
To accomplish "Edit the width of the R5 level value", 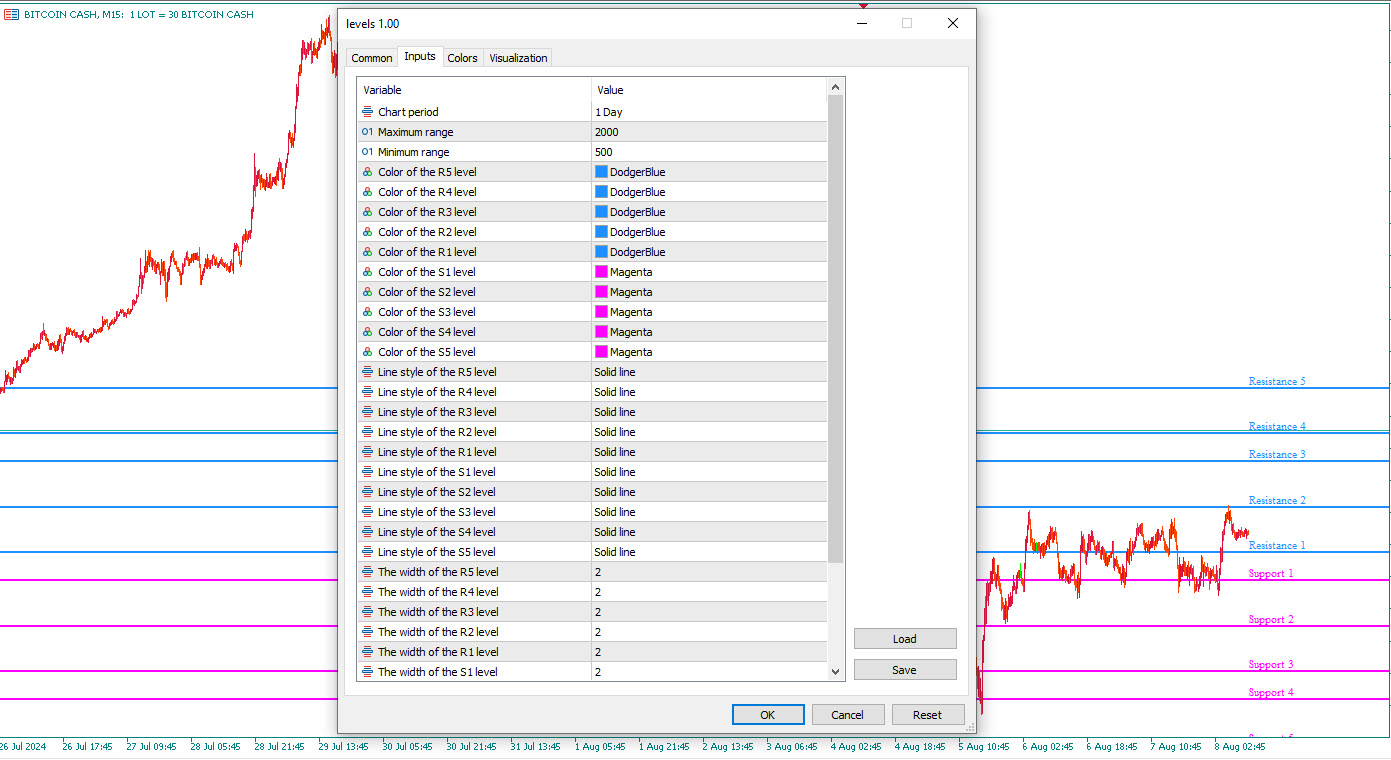I will pos(709,572).
